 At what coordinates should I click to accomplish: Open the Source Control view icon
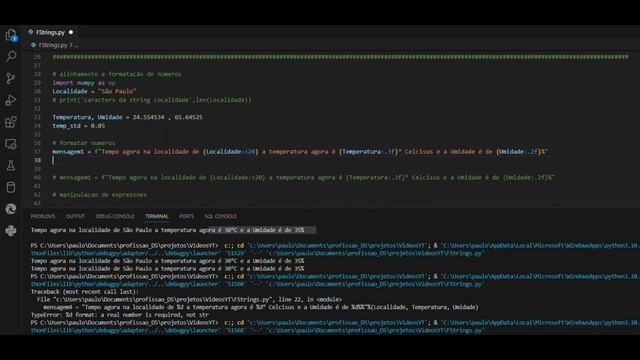click(11, 78)
